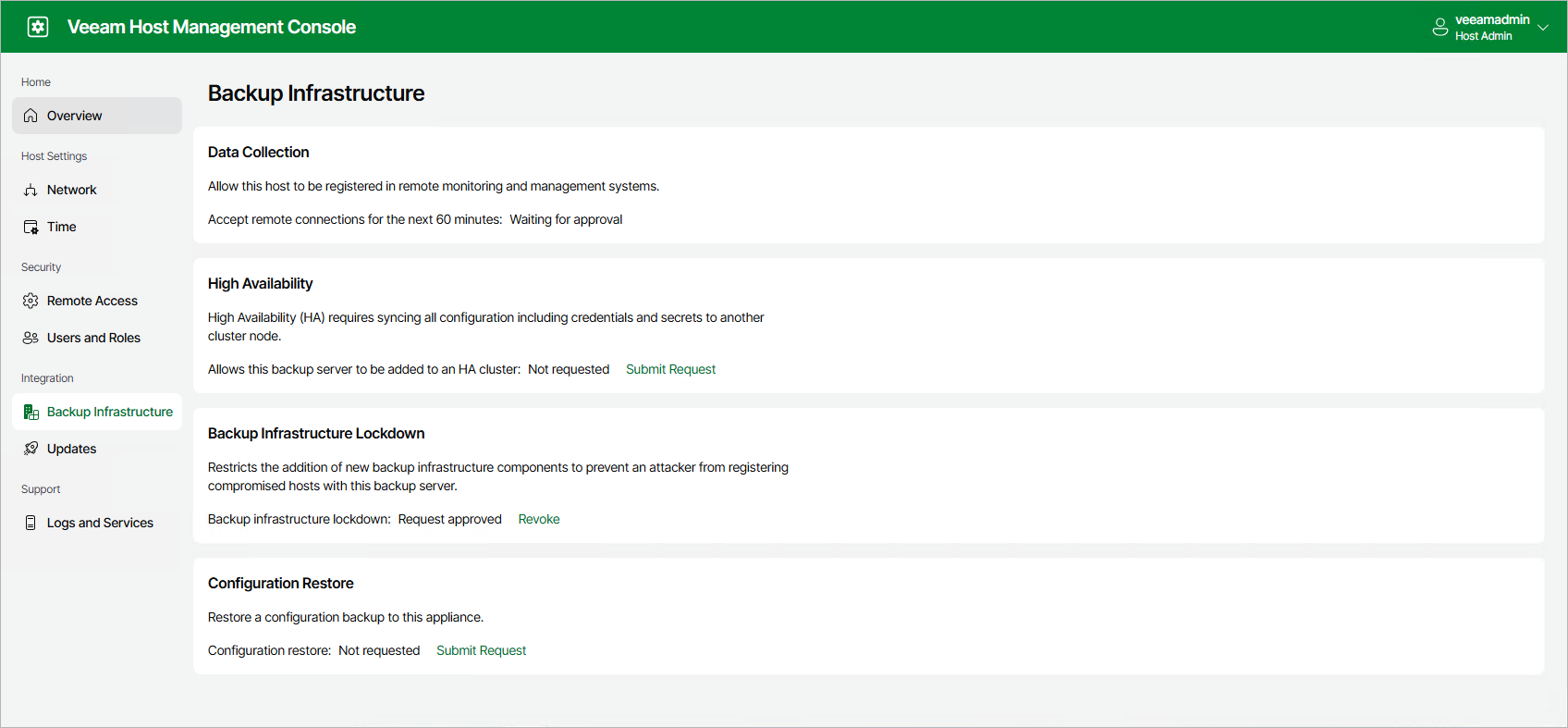Navigate to Remote Access
Viewport: 1568px width, 728px height.
pyautogui.click(x=97, y=301)
